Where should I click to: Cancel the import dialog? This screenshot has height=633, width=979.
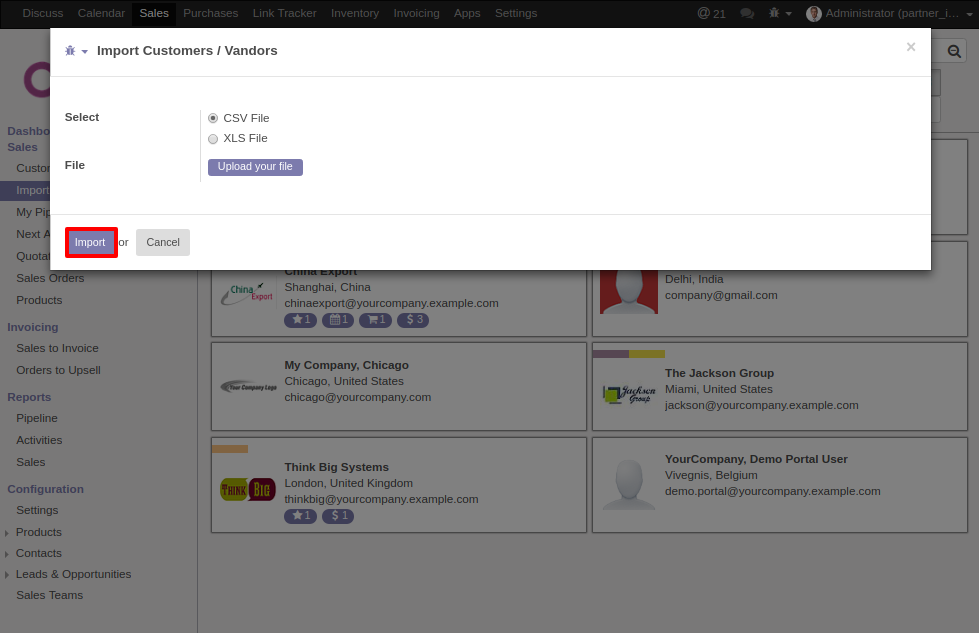pos(163,242)
